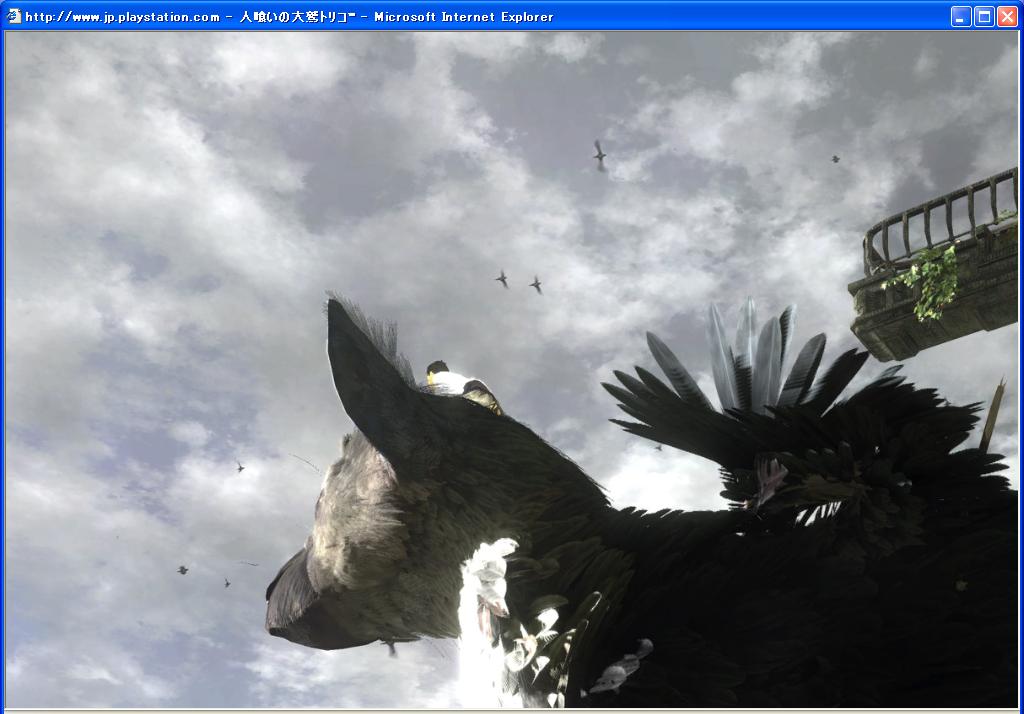Click the Trico creature image content

(x=511, y=370)
